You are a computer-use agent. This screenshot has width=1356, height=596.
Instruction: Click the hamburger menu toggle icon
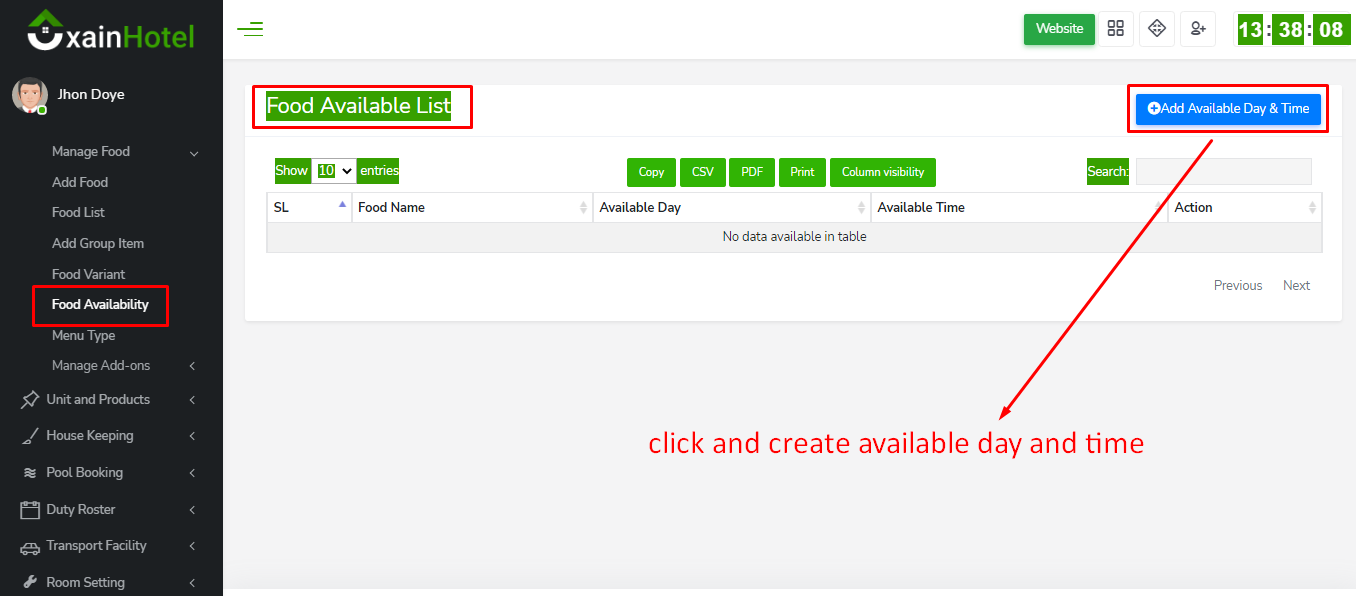tap(250, 29)
